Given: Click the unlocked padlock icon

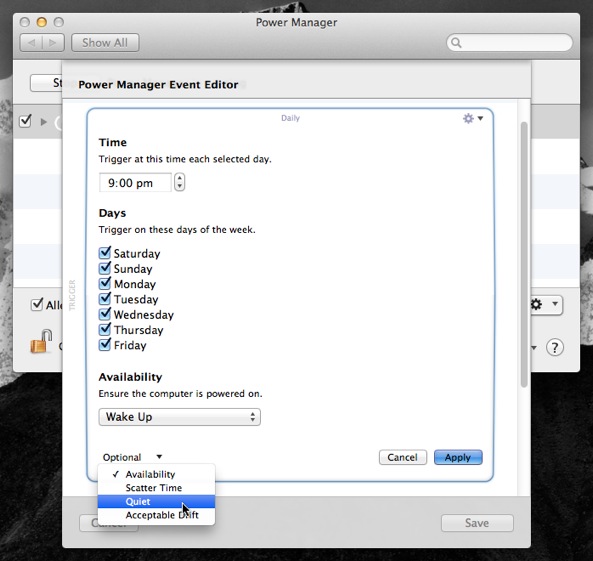Looking at the screenshot, I should [41, 341].
